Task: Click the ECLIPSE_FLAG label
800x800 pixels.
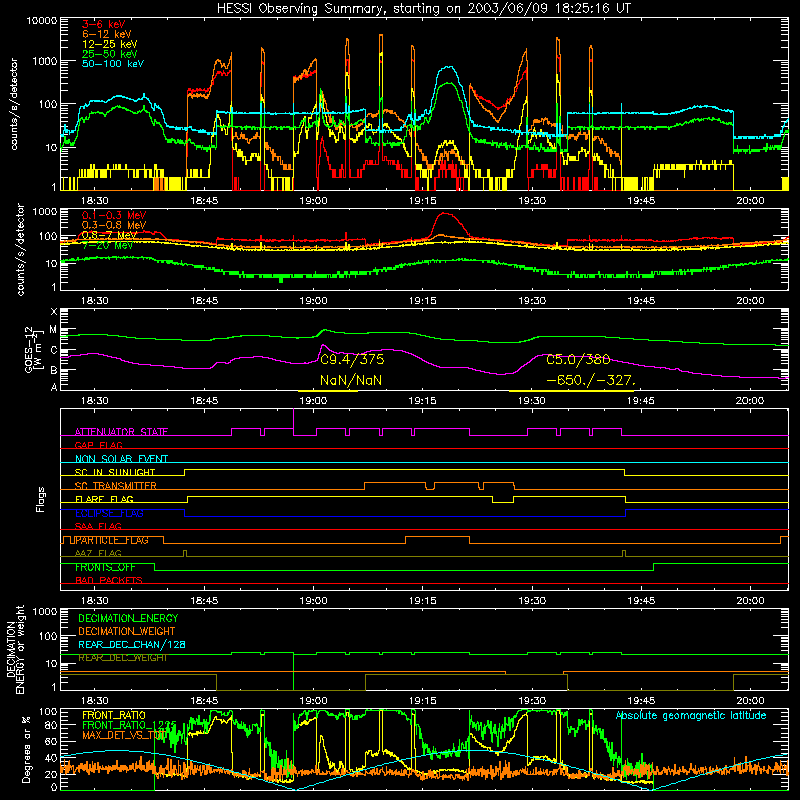Action: (x=109, y=513)
